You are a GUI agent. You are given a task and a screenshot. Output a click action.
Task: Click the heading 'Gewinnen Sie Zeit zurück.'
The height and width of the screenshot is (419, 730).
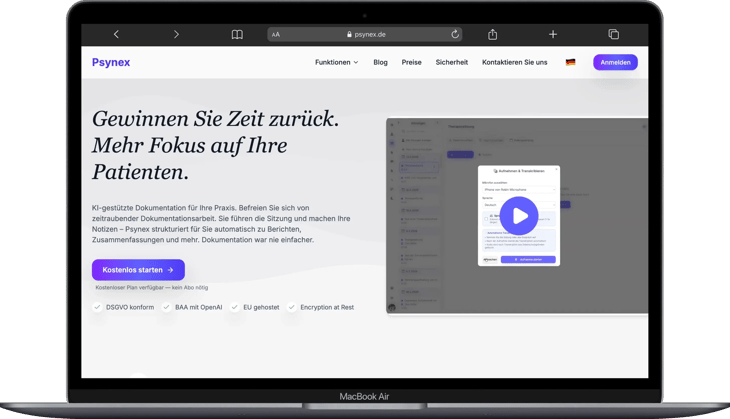click(216, 119)
